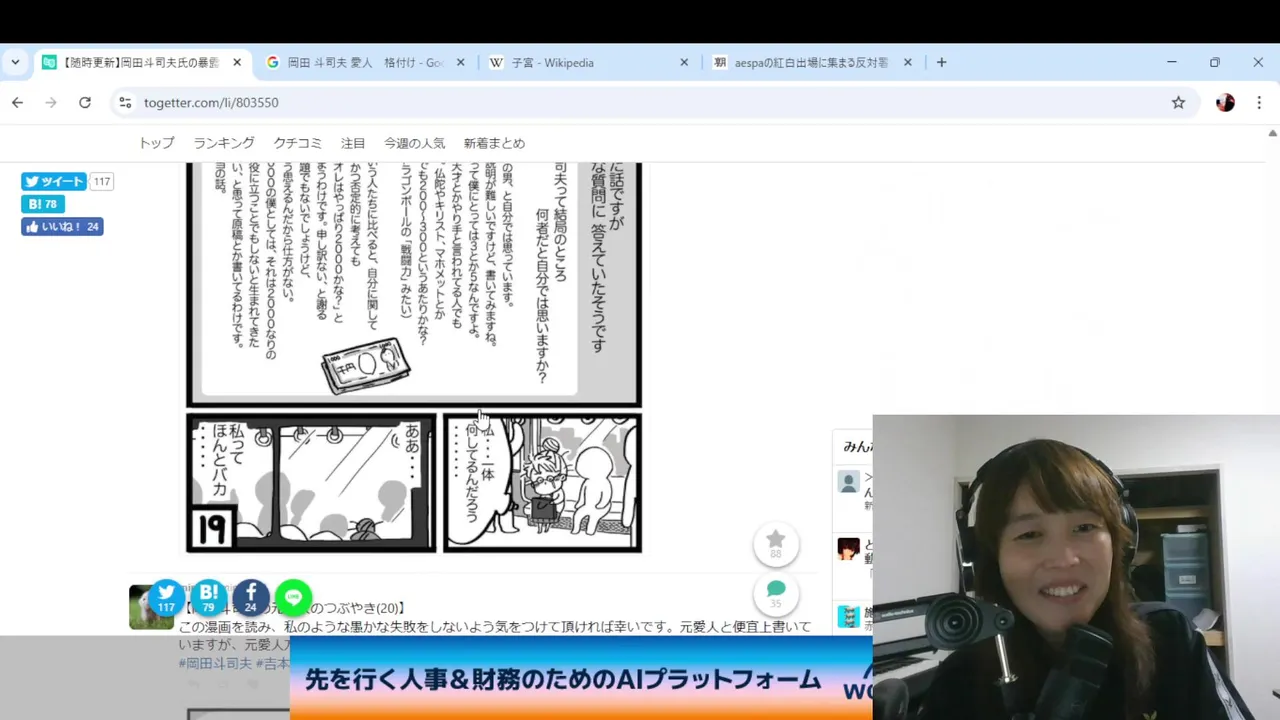Click the dark-haired user avatar in sidebar
This screenshot has width=1280, height=720.
tap(848, 548)
